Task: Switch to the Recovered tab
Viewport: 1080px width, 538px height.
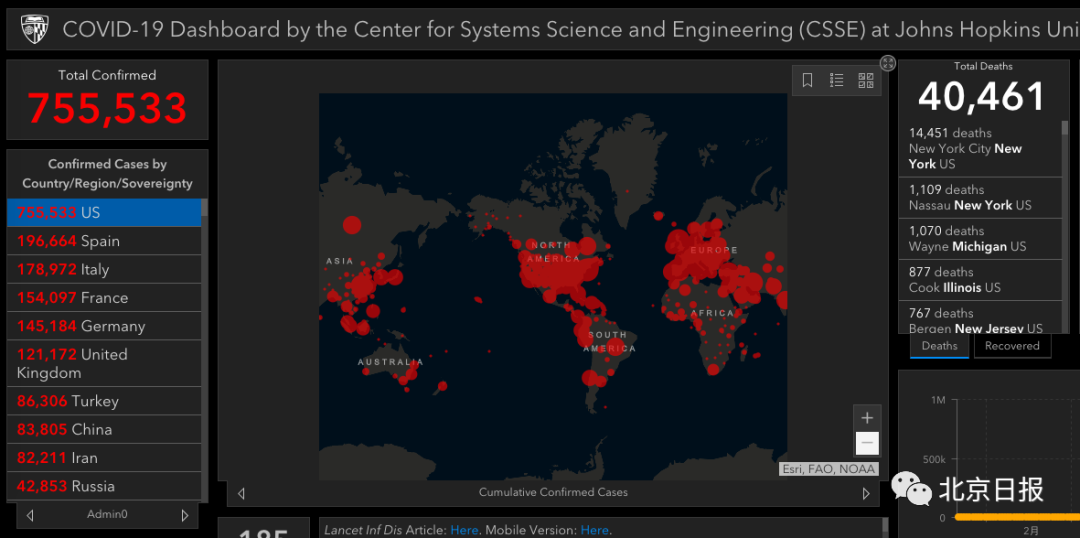Action: point(1012,346)
